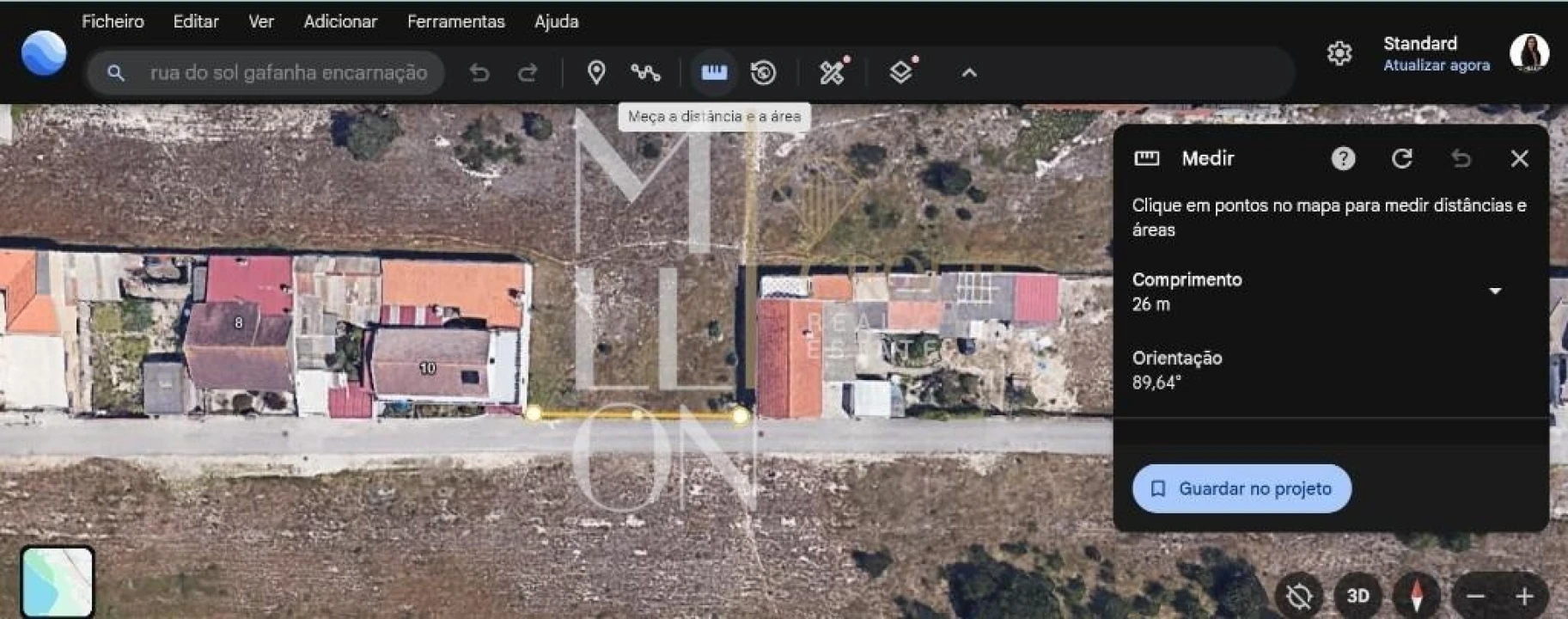Open historical imagery clock tool

pyautogui.click(x=763, y=73)
